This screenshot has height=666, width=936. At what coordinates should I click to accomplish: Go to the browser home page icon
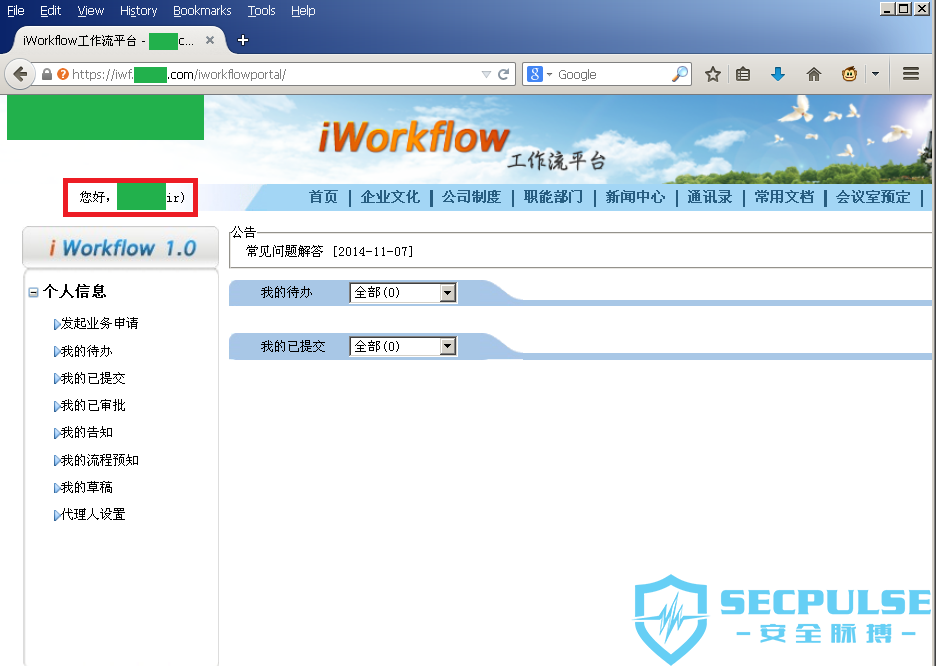pyautogui.click(x=814, y=75)
